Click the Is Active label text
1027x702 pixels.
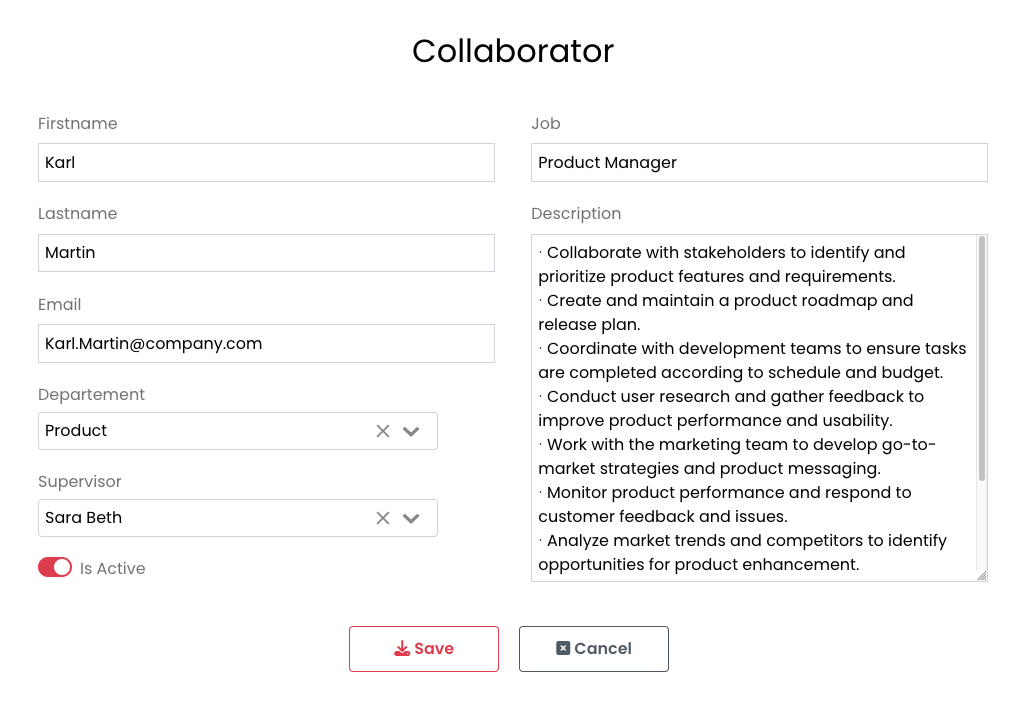(x=112, y=568)
